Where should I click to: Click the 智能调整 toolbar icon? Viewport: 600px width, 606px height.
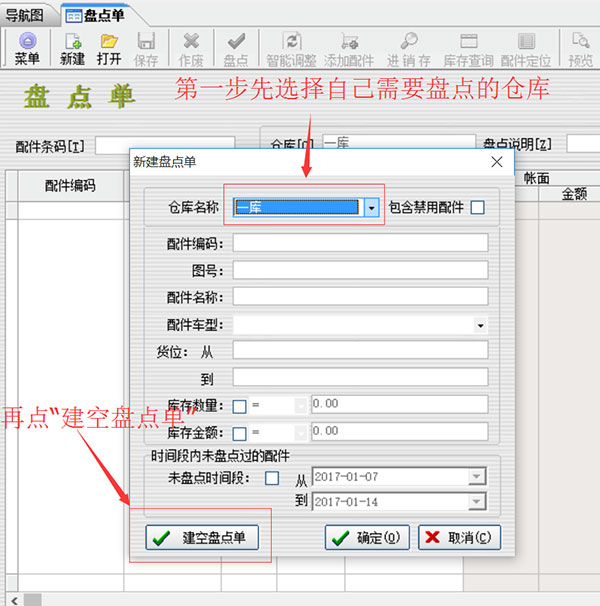[x=292, y=41]
